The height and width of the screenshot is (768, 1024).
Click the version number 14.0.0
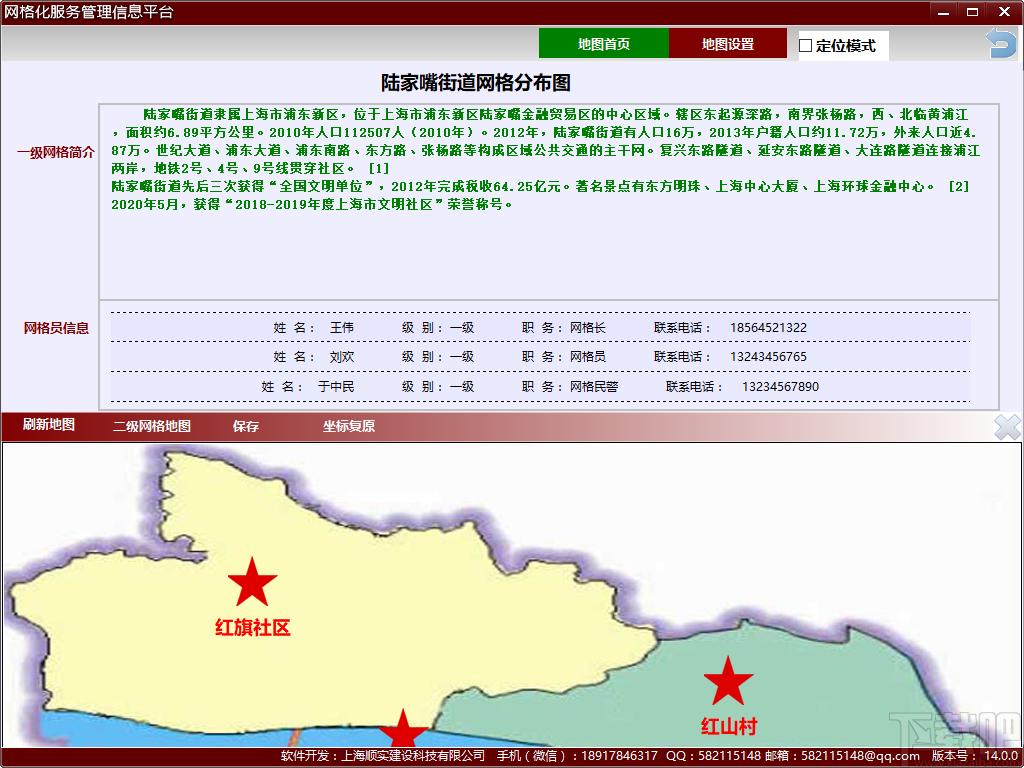pyautogui.click(x=1001, y=756)
